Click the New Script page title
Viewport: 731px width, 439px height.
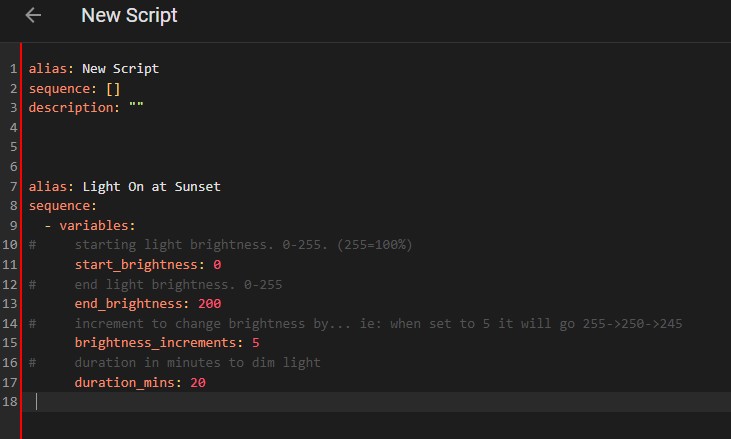129,16
